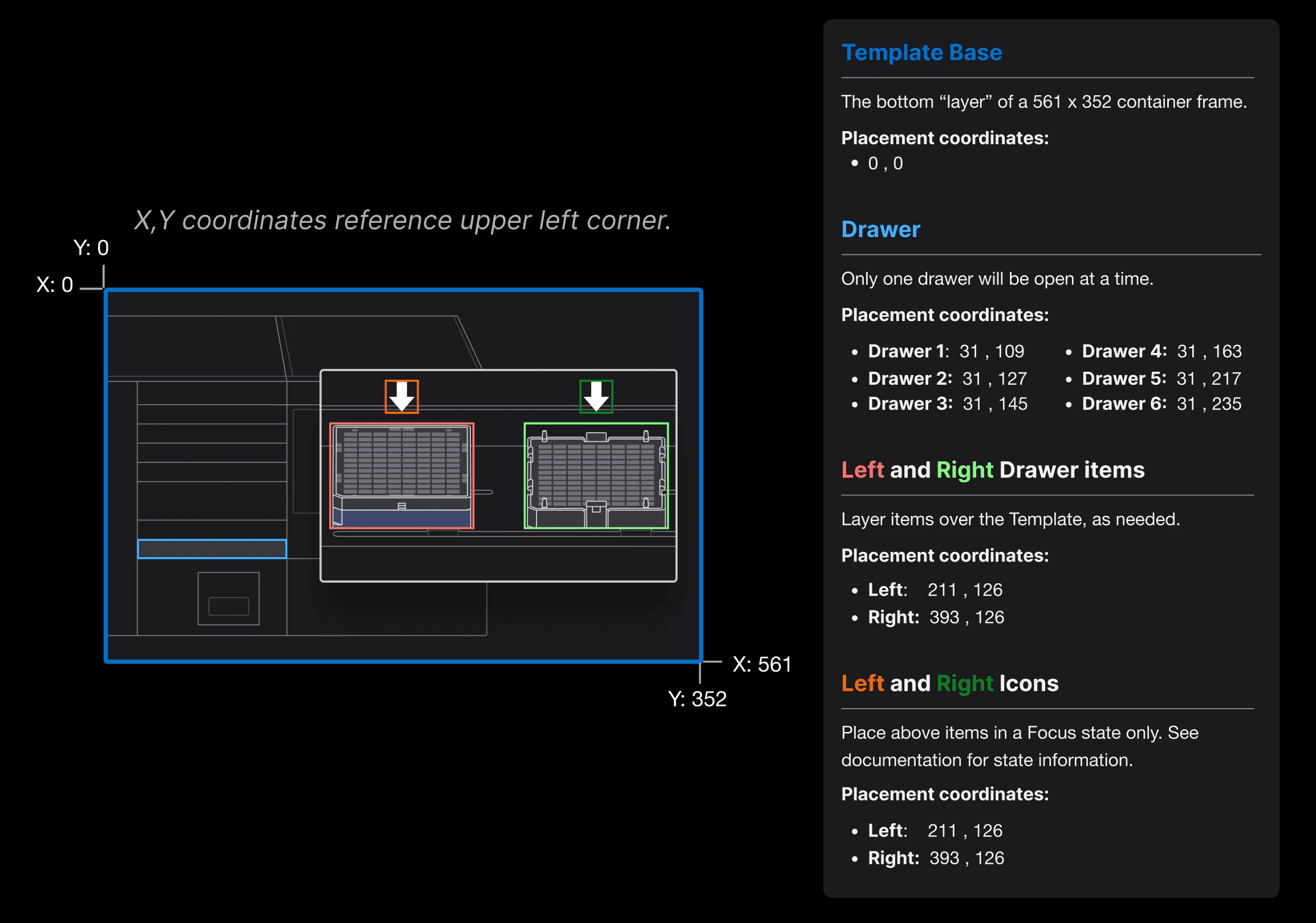1316x923 pixels.
Task: Click the 'Drawer 5: 31 , 217' entry
Action: coord(1161,379)
